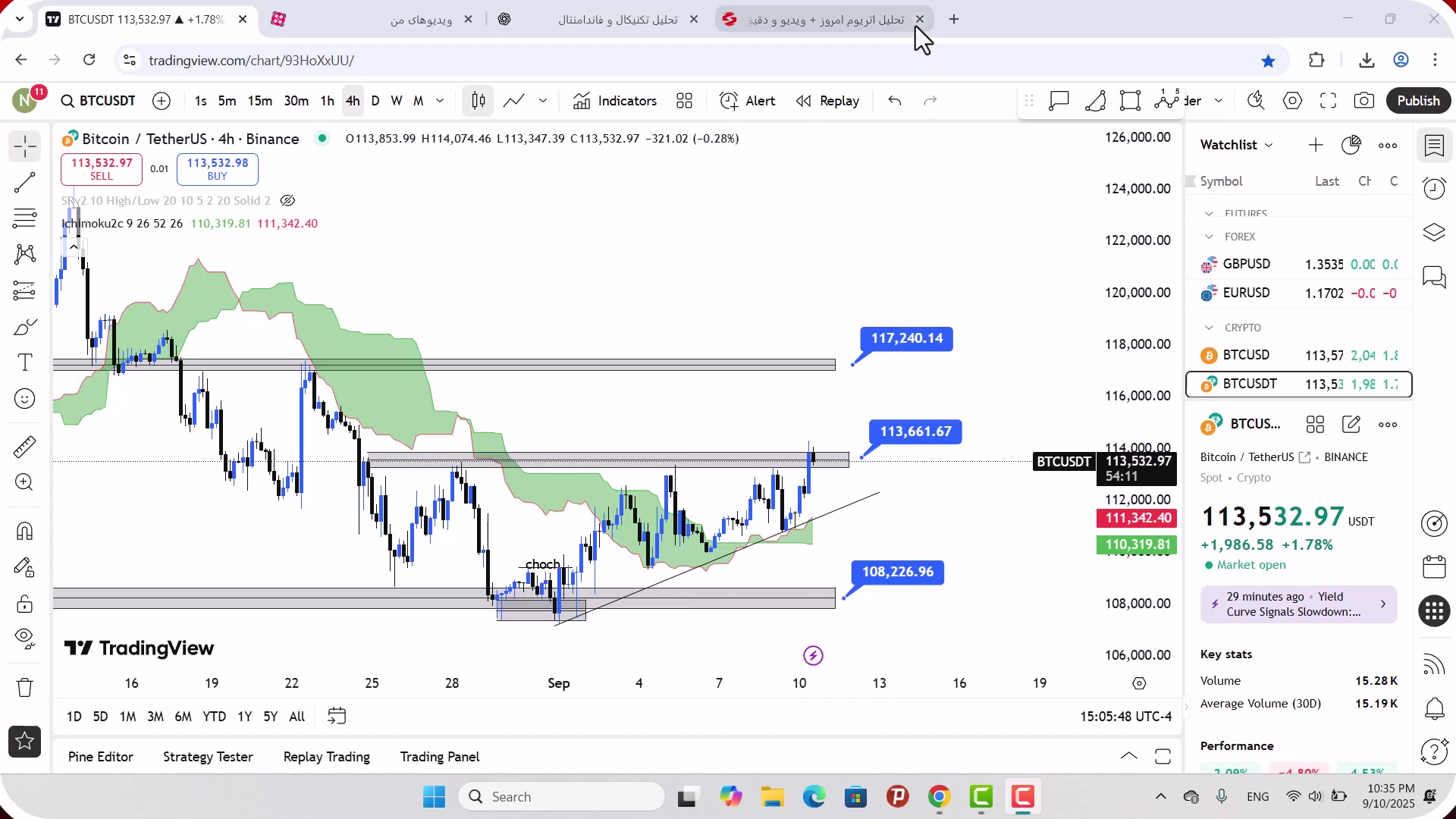Open the calendar panel icon

1434,567
